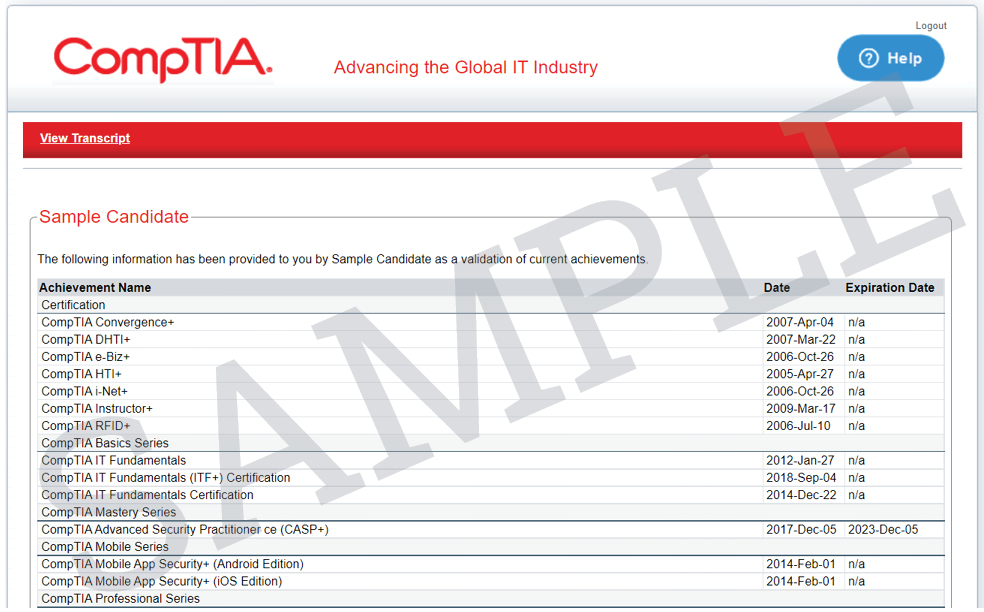Click the Certification group row
The image size is (984, 612).
pyautogui.click(x=491, y=305)
